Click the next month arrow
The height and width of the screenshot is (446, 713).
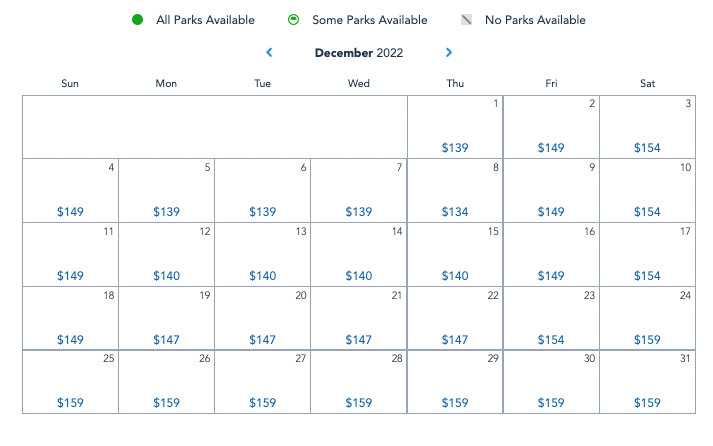(x=449, y=52)
